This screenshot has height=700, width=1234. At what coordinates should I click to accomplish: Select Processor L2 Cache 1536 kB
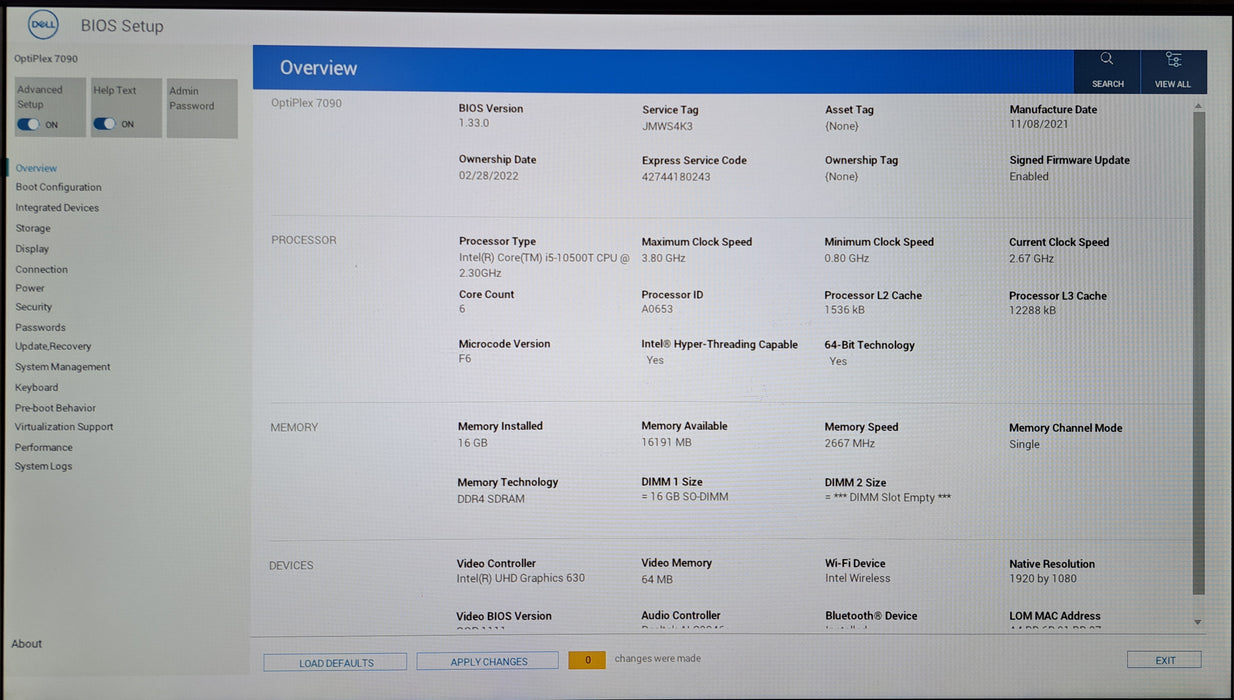tap(845, 310)
